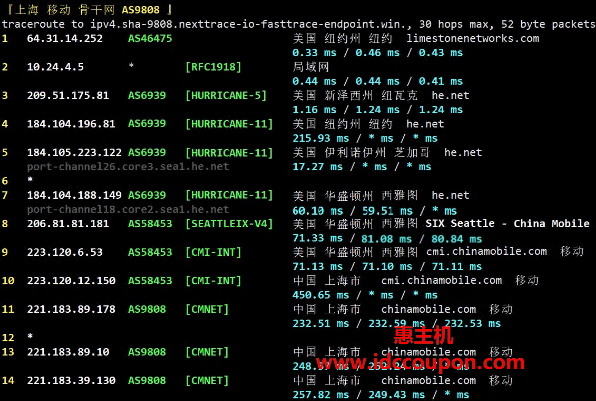Click the AS9808 header title
The height and width of the screenshot is (401, 596).
point(140,10)
